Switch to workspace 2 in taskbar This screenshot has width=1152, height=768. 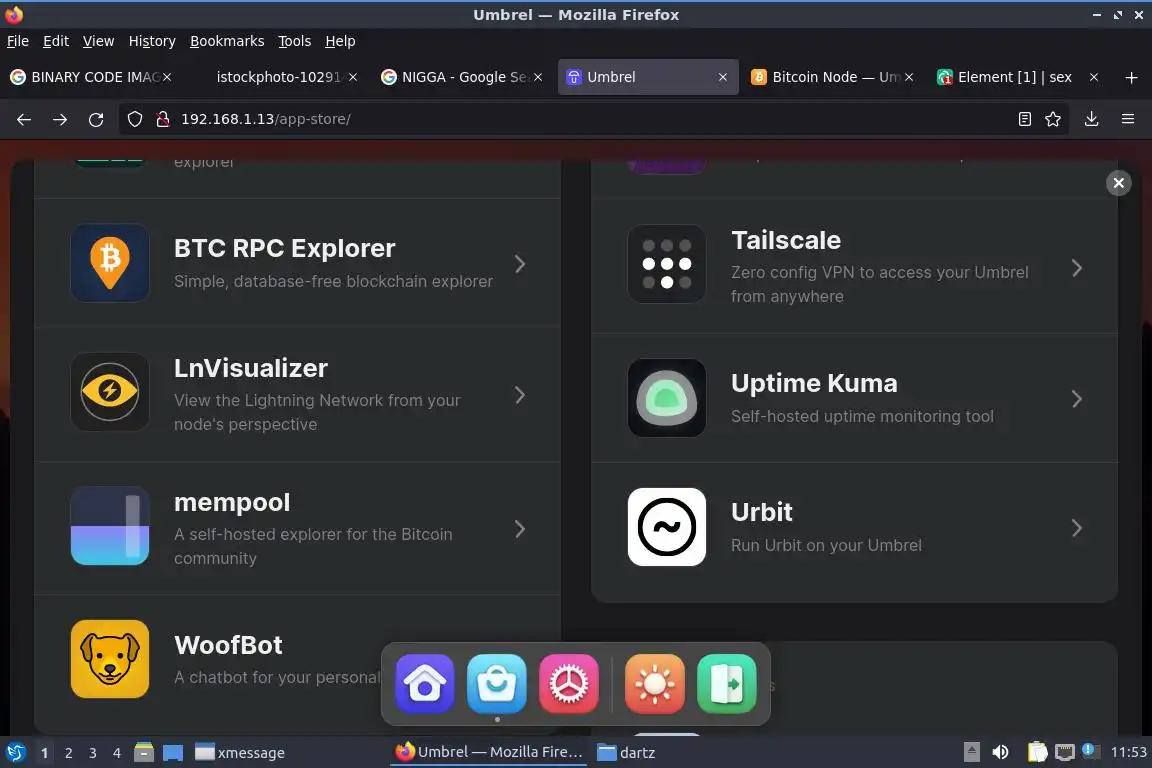[x=68, y=753]
